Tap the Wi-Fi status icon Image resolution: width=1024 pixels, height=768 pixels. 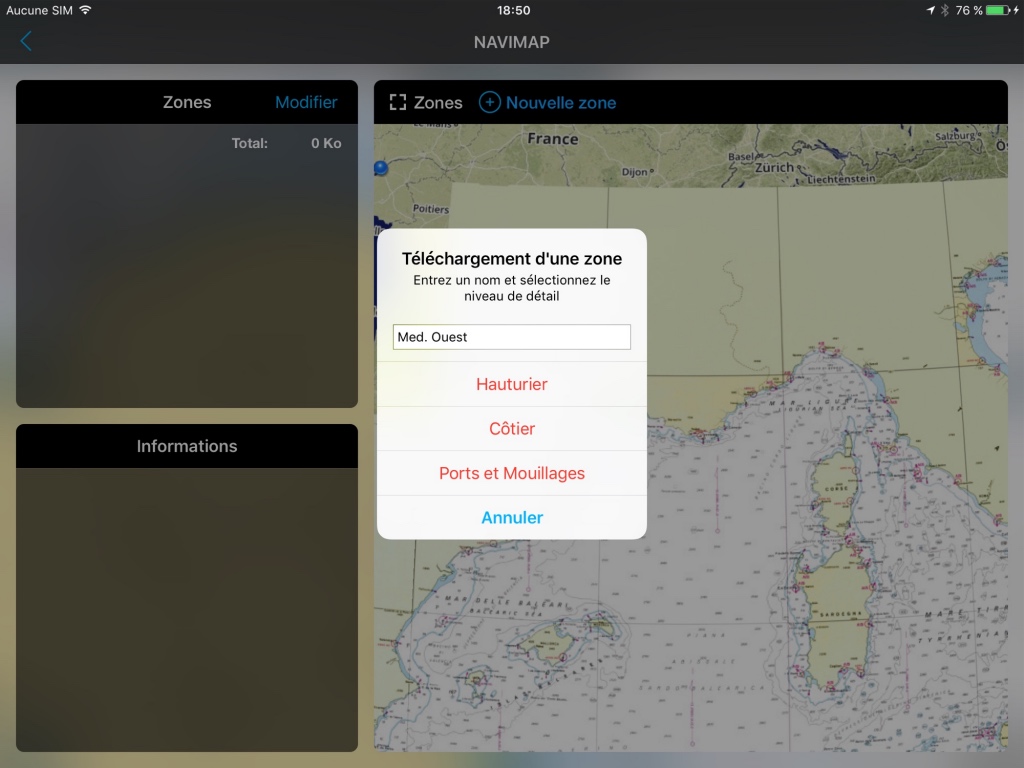click(86, 10)
